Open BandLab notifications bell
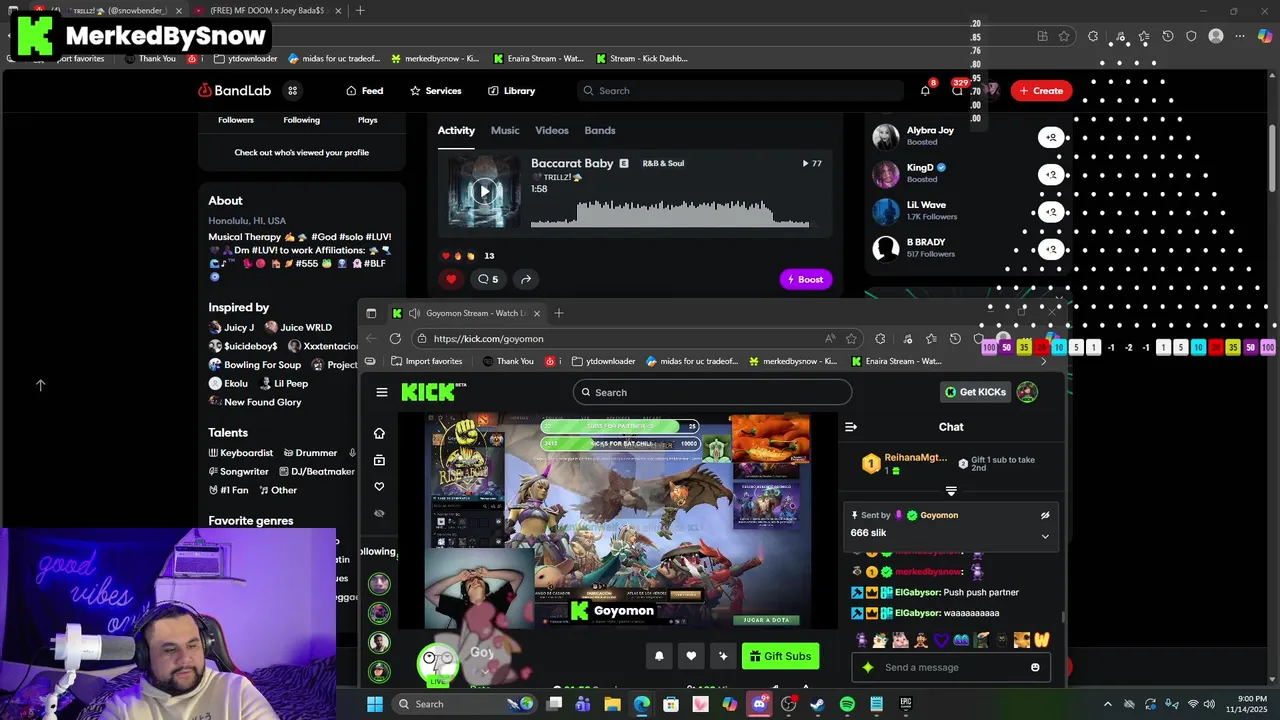The height and width of the screenshot is (720, 1280). coord(925,91)
